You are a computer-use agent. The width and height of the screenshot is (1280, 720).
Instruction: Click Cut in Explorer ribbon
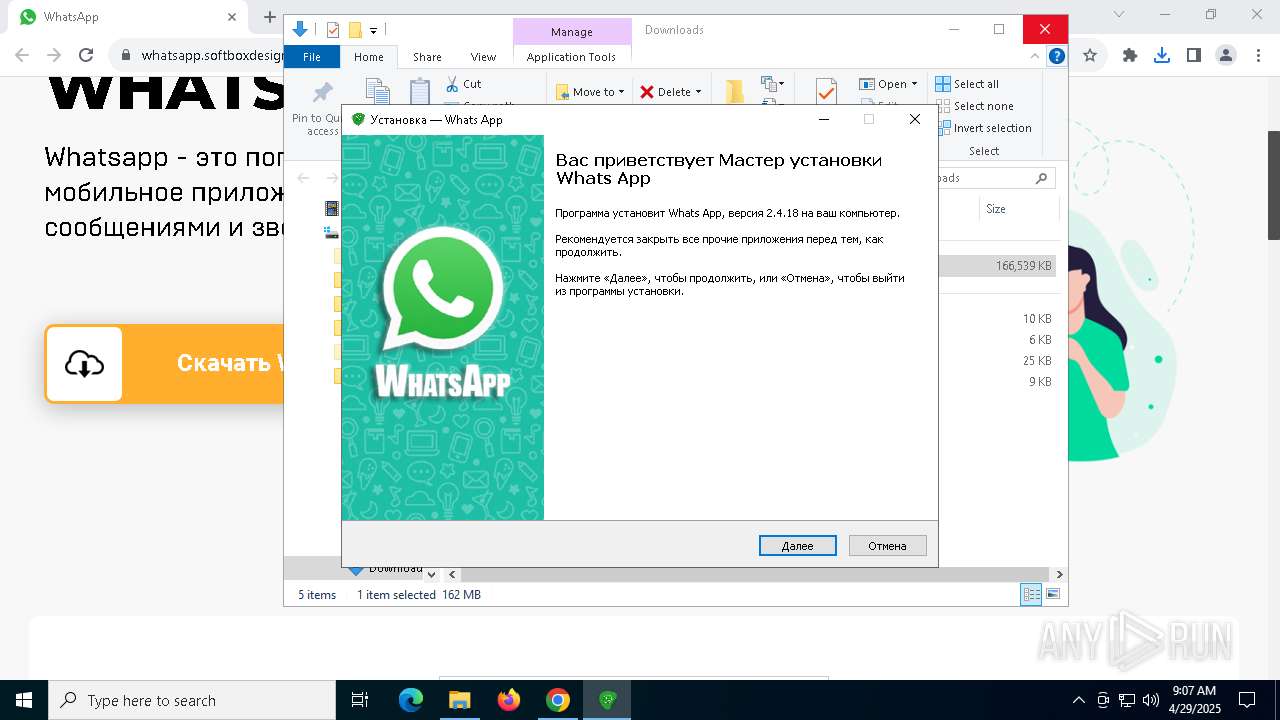click(x=464, y=84)
